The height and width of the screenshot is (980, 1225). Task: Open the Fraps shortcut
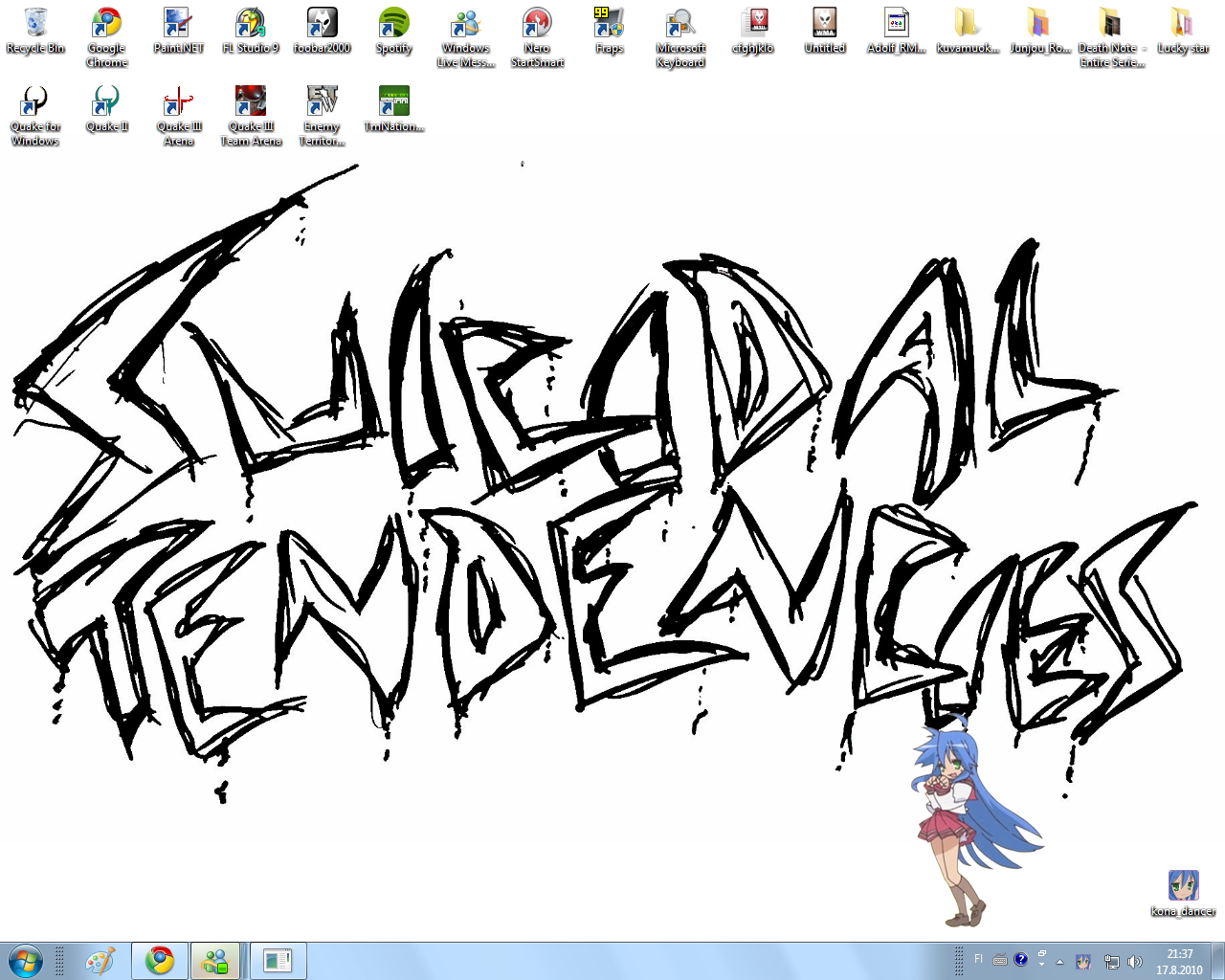click(x=609, y=31)
